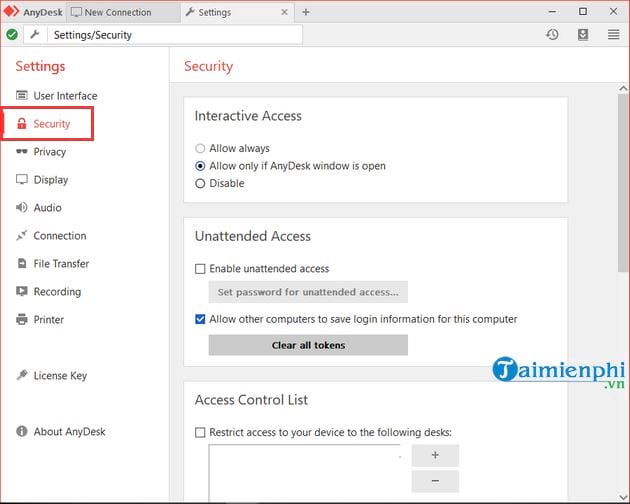Open Privacy settings
630x504 pixels.
pos(49,152)
